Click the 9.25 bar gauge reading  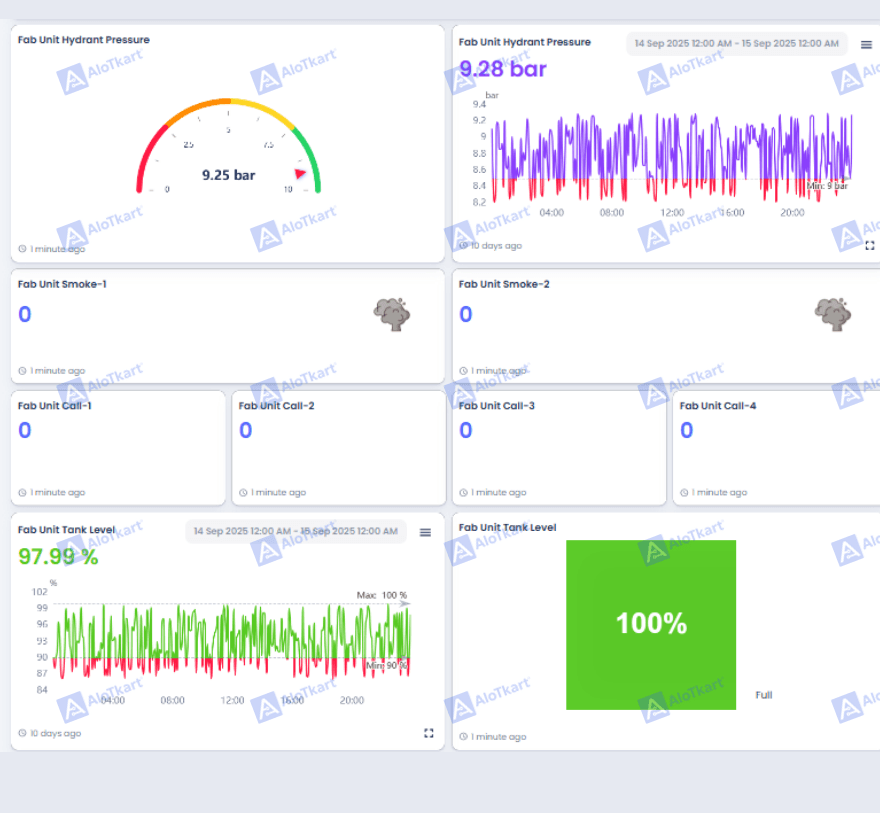pos(228,175)
